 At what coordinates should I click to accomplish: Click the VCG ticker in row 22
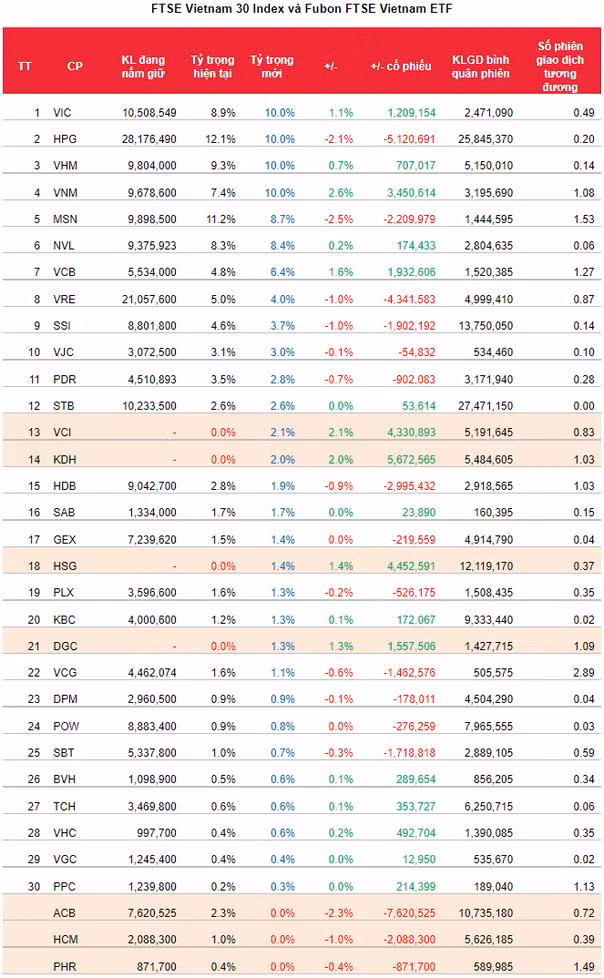click(x=65, y=673)
